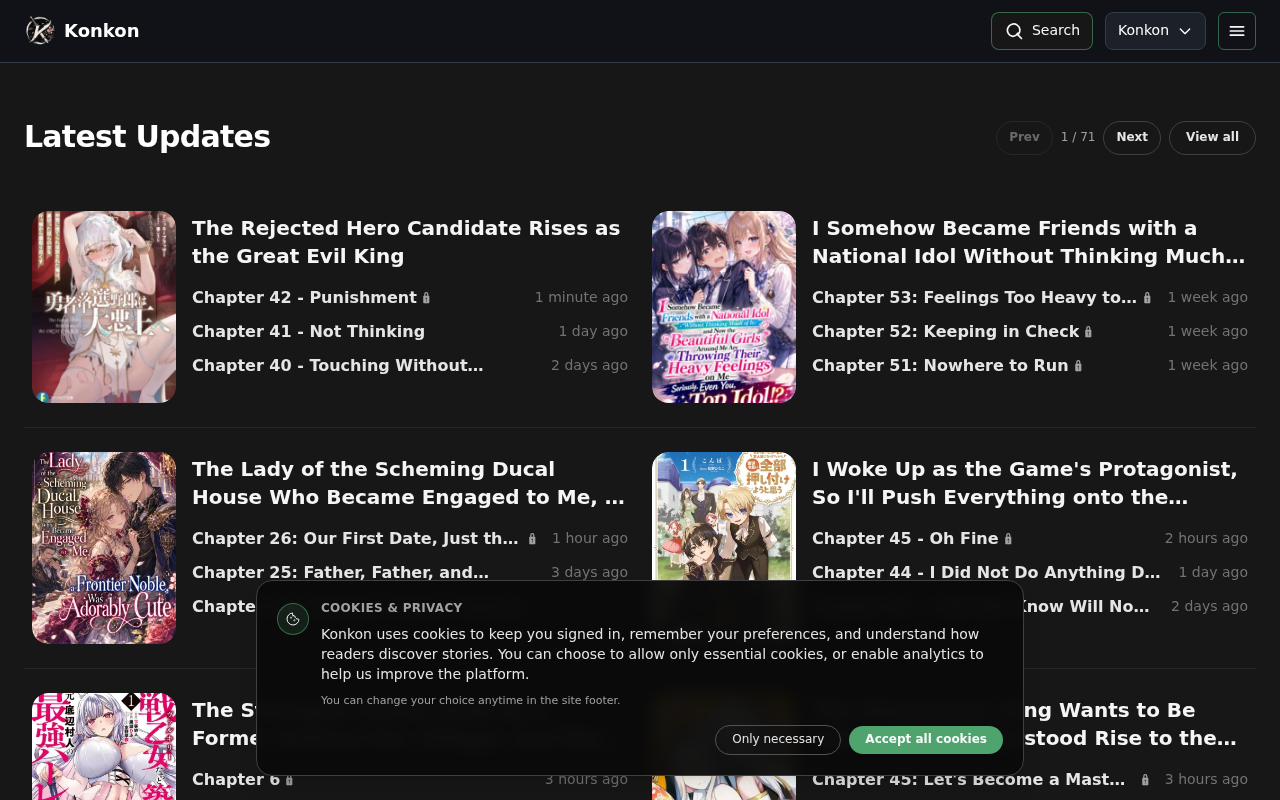Open the National Idol series cover thumbnail
The image size is (1280, 800).
point(724,307)
